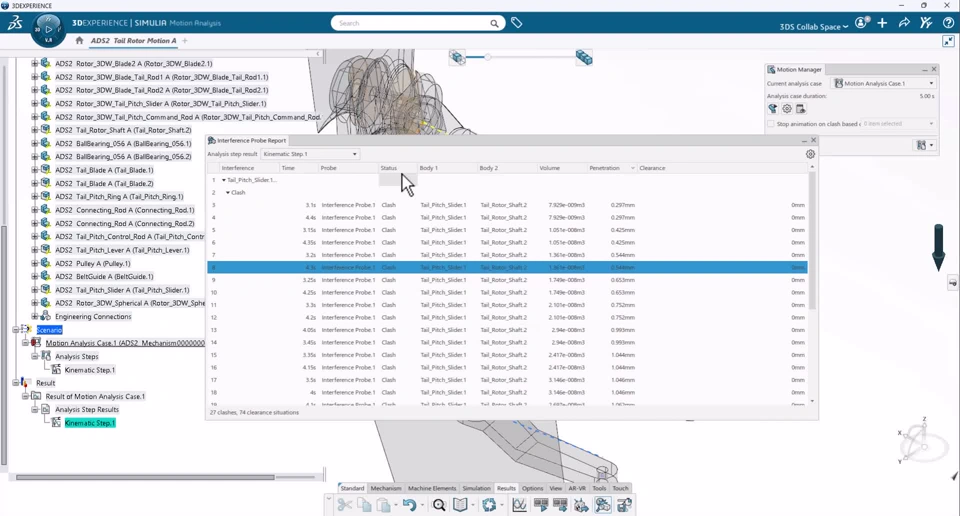960x516 pixels.
Task: Open the 3DEXPERIENCE compass
Action: [48, 30]
